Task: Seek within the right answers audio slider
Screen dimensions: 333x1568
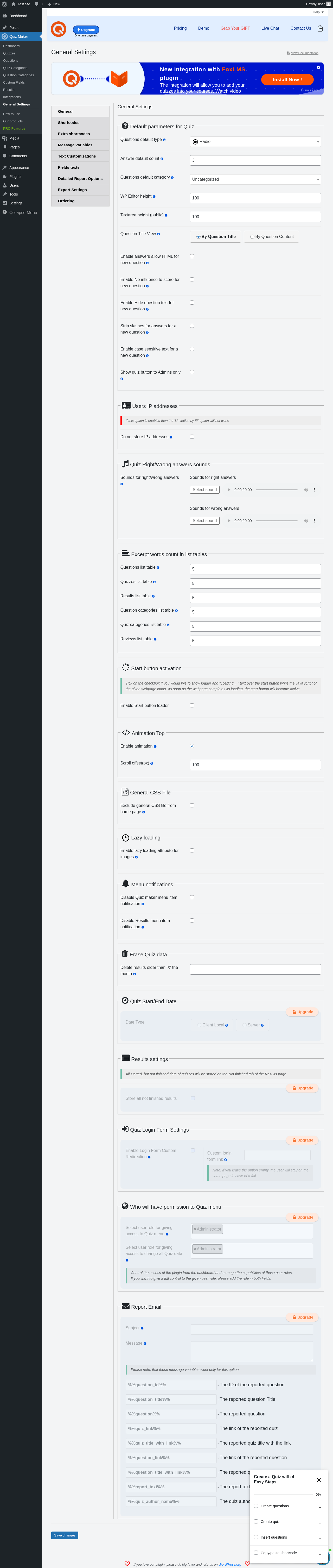Action: coord(277,490)
